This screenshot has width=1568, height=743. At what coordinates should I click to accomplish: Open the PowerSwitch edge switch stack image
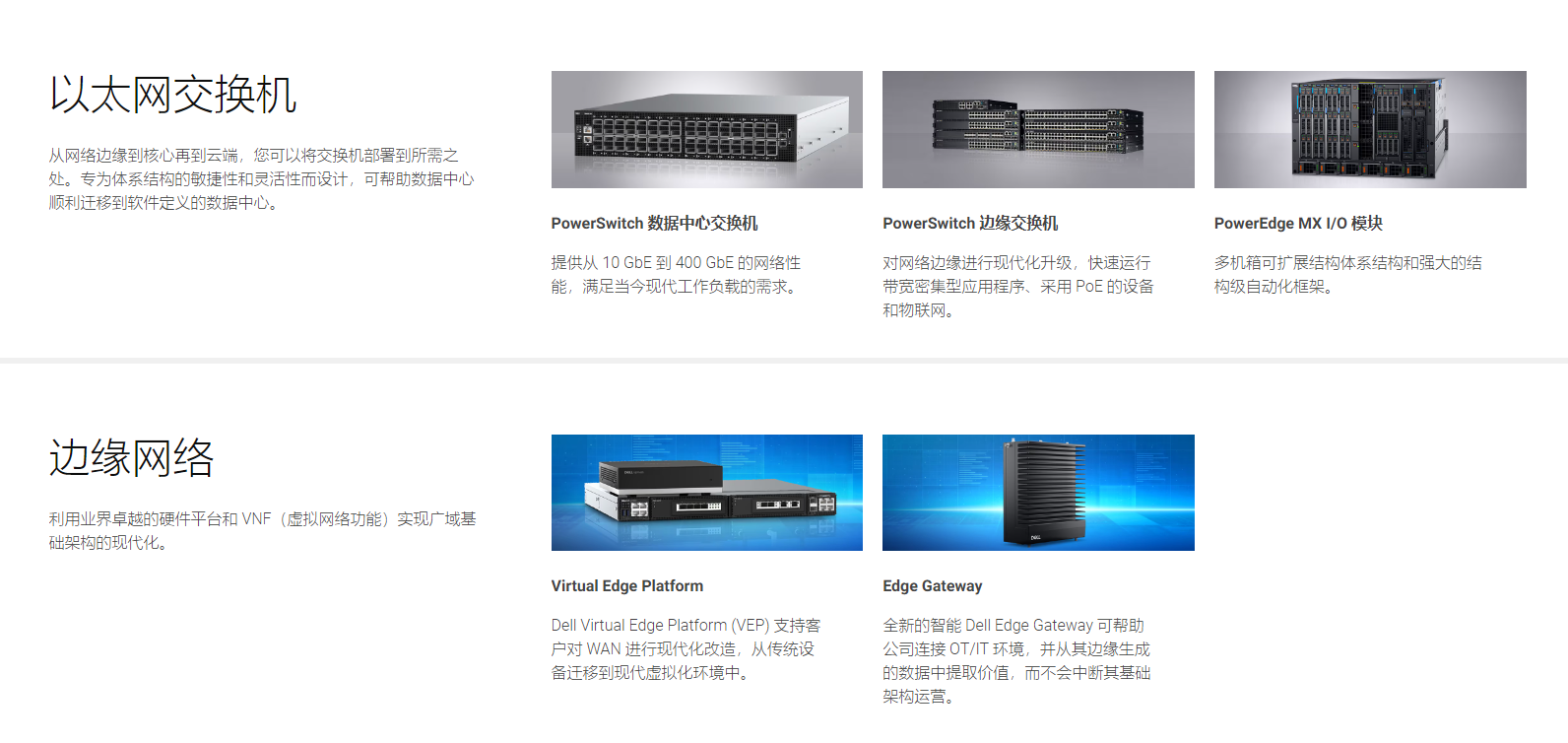pos(1038,129)
